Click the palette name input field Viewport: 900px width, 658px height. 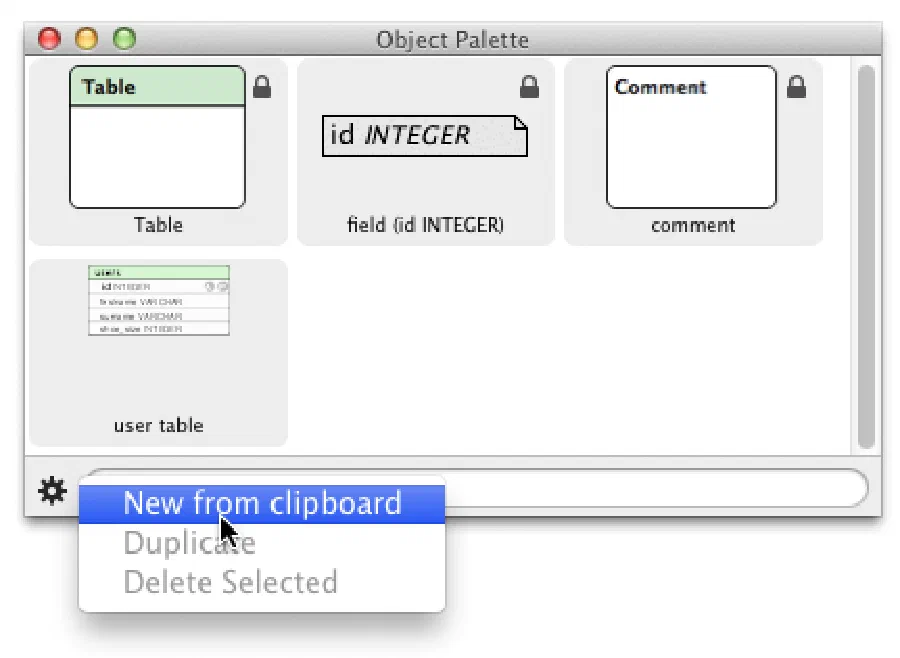tap(656, 488)
